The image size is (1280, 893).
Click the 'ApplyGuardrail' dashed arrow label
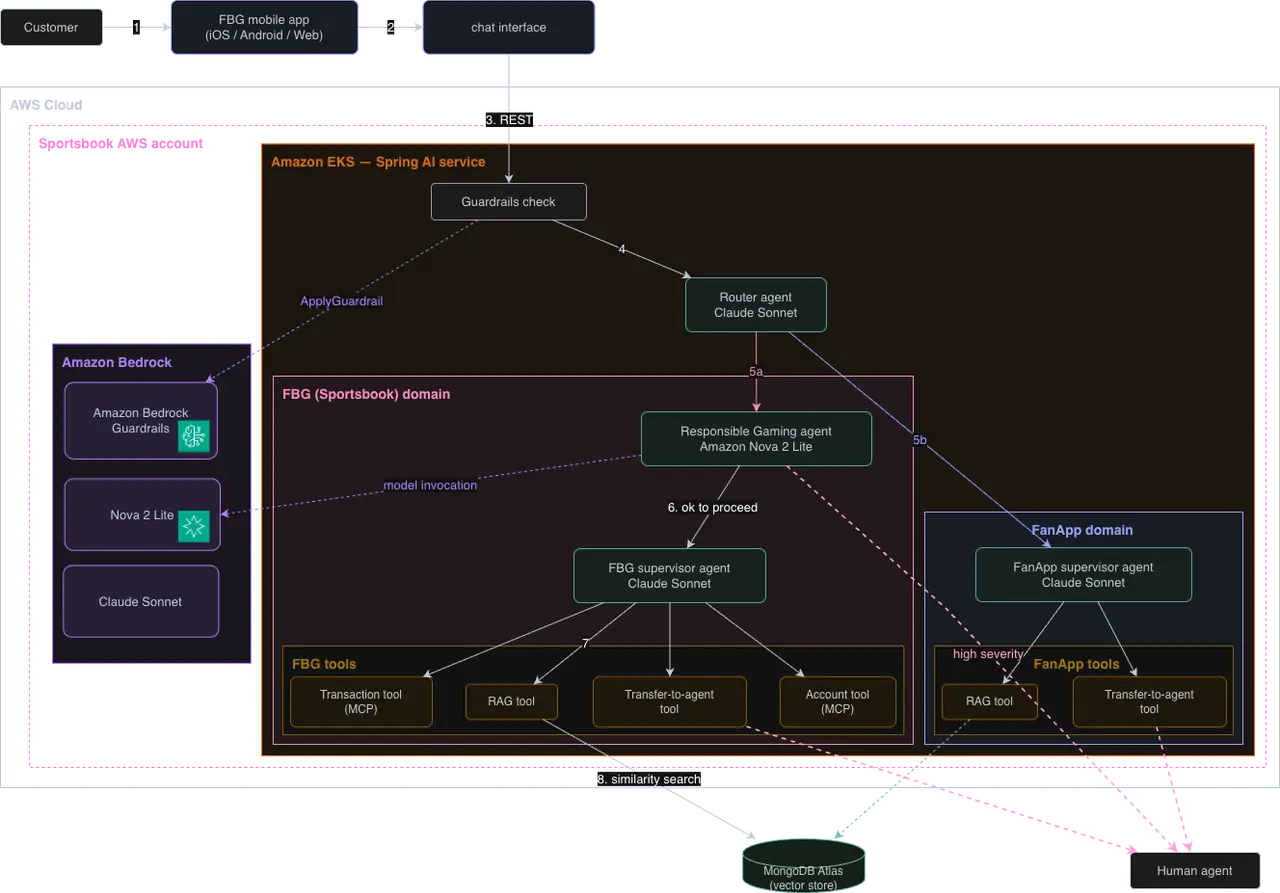point(342,301)
